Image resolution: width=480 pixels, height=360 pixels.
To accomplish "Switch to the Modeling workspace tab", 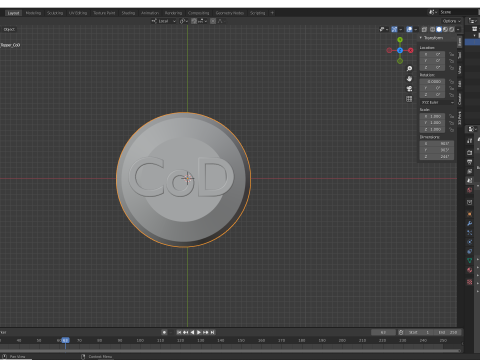I will point(33,13).
